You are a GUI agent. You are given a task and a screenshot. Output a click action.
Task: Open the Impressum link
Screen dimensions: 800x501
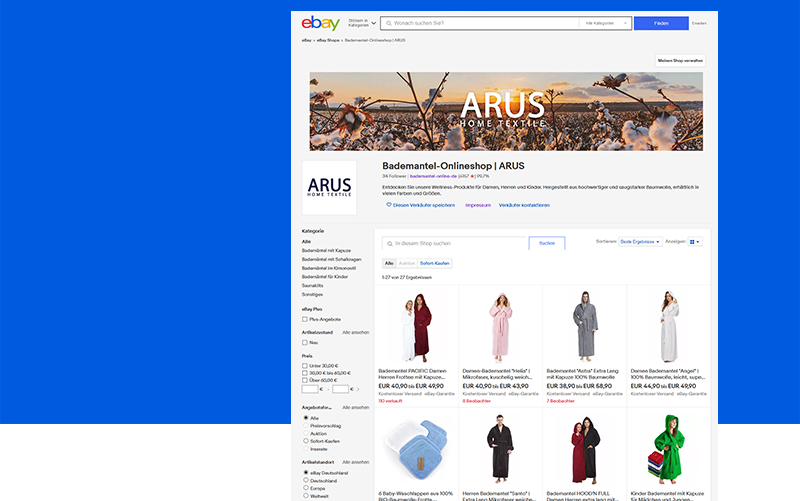478,205
